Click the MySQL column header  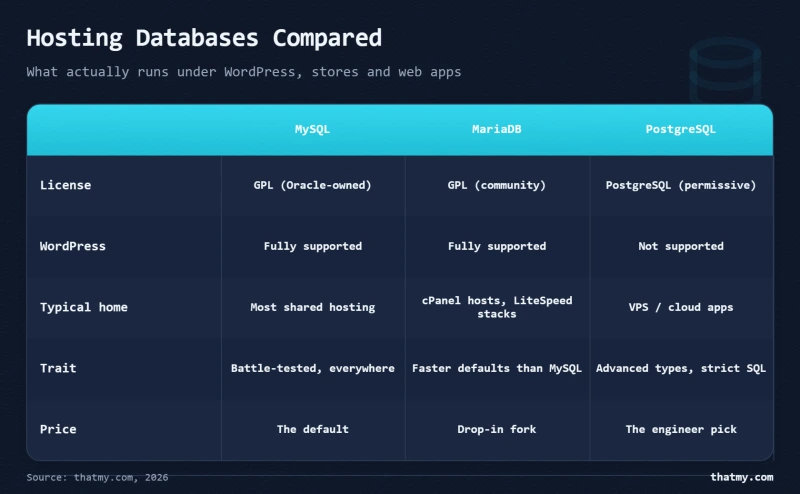[x=312, y=129]
